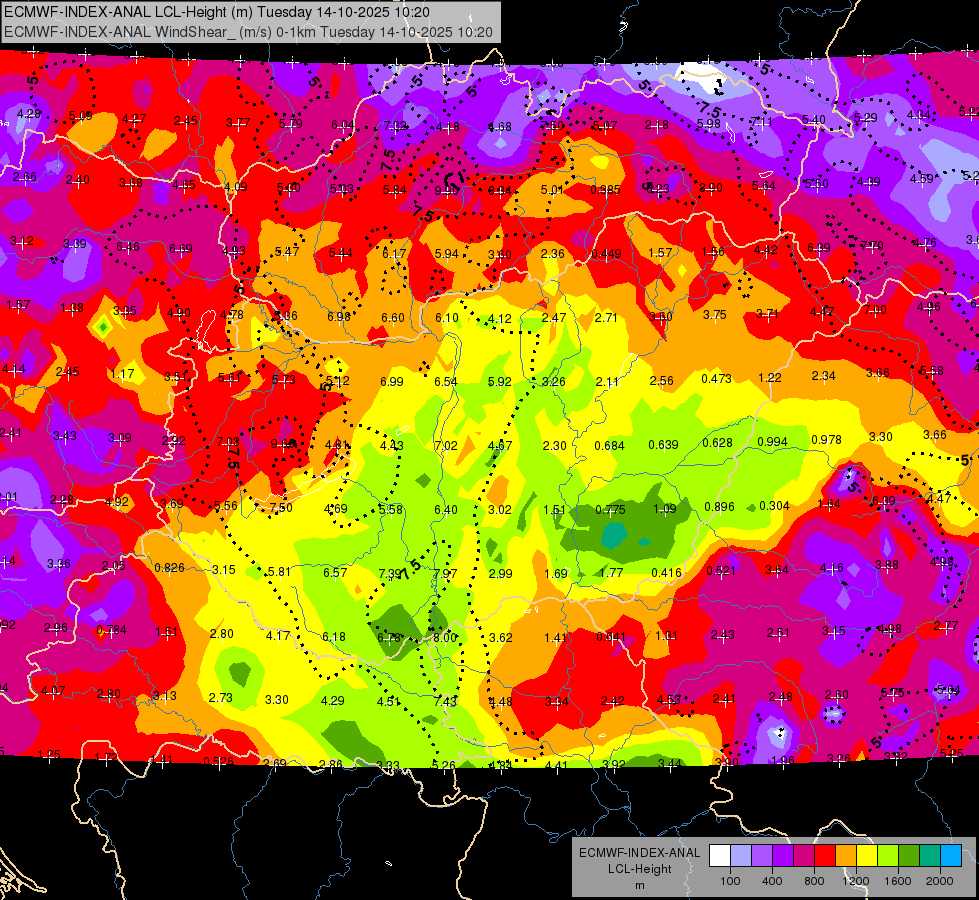Click the legend text LCL-Height
Image resolution: width=979 pixels, height=900 pixels.
639,869
